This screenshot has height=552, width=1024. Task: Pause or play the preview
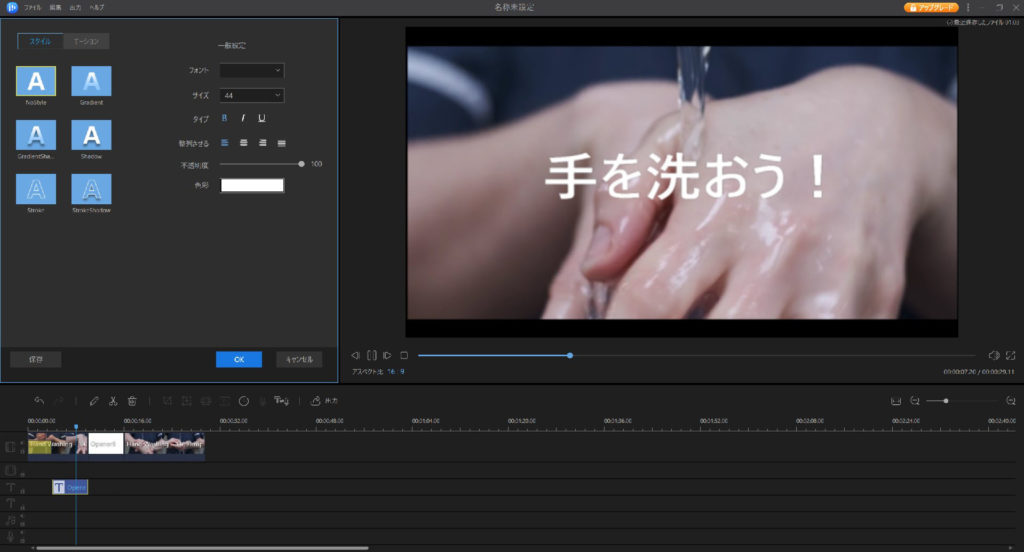(x=372, y=355)
